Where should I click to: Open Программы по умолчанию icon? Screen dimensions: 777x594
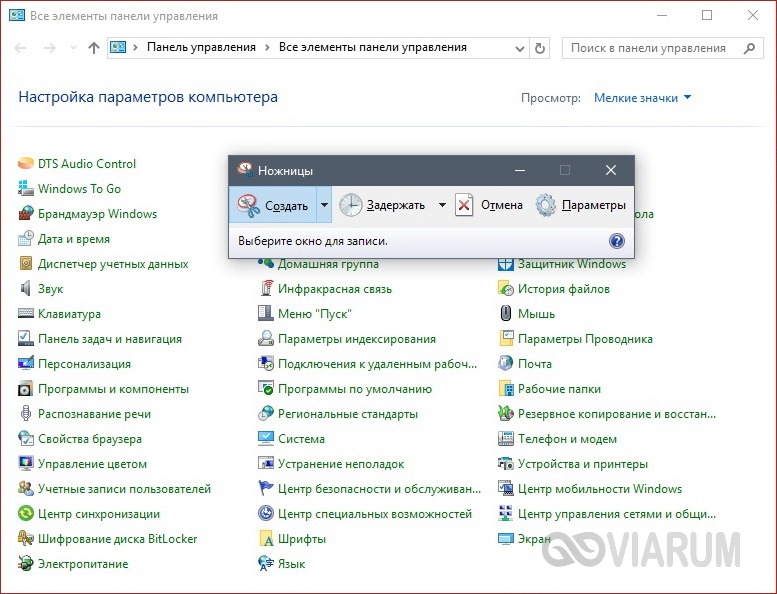pyautogui.click(x=266, y=389)
